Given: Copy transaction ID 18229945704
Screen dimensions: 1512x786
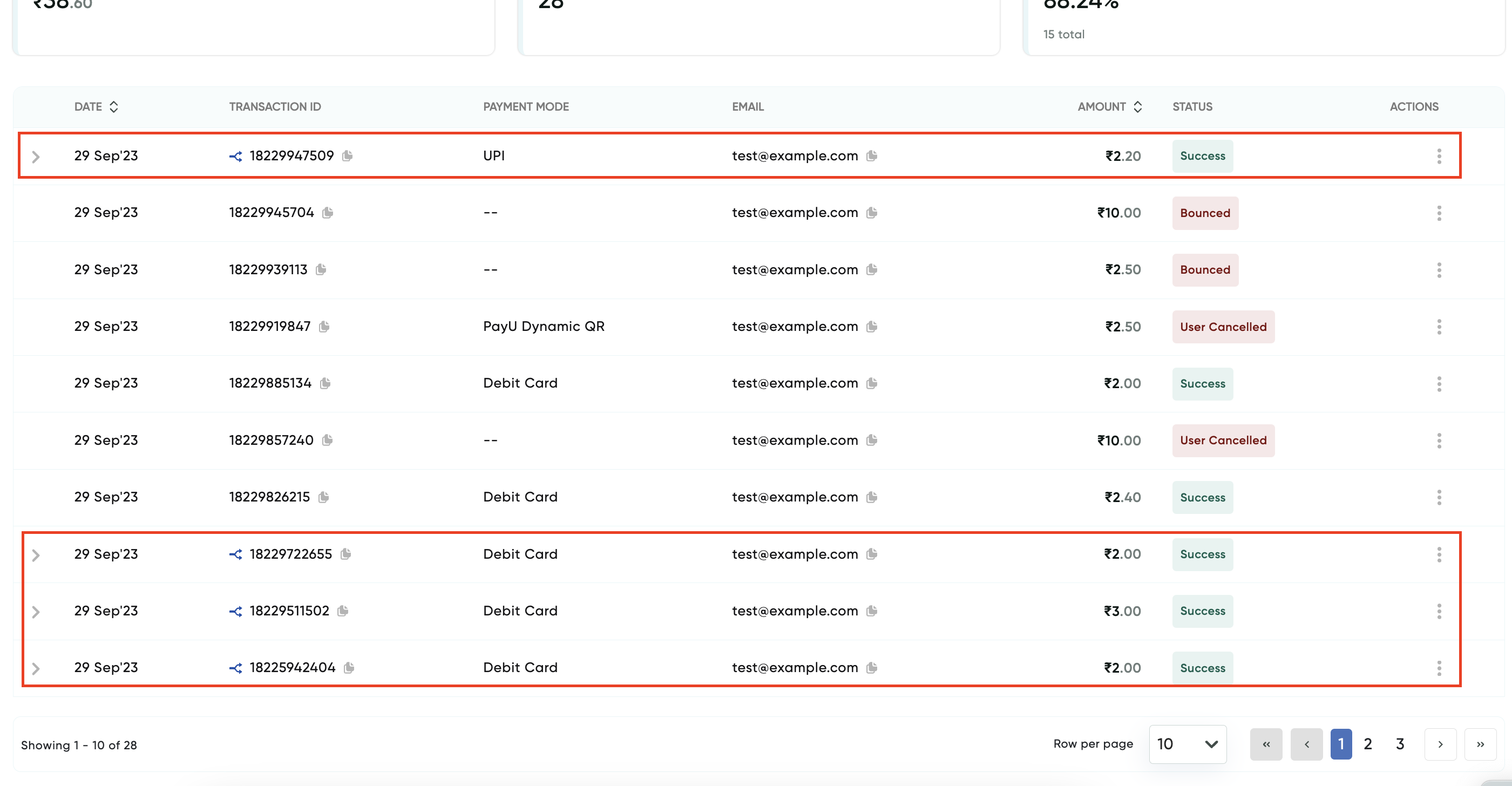Looking at the screenshot, I should (x=328, y=213).
